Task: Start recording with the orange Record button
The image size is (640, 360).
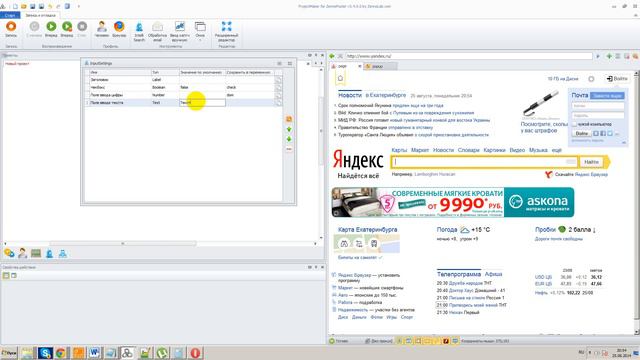Action: pos(11,29)
